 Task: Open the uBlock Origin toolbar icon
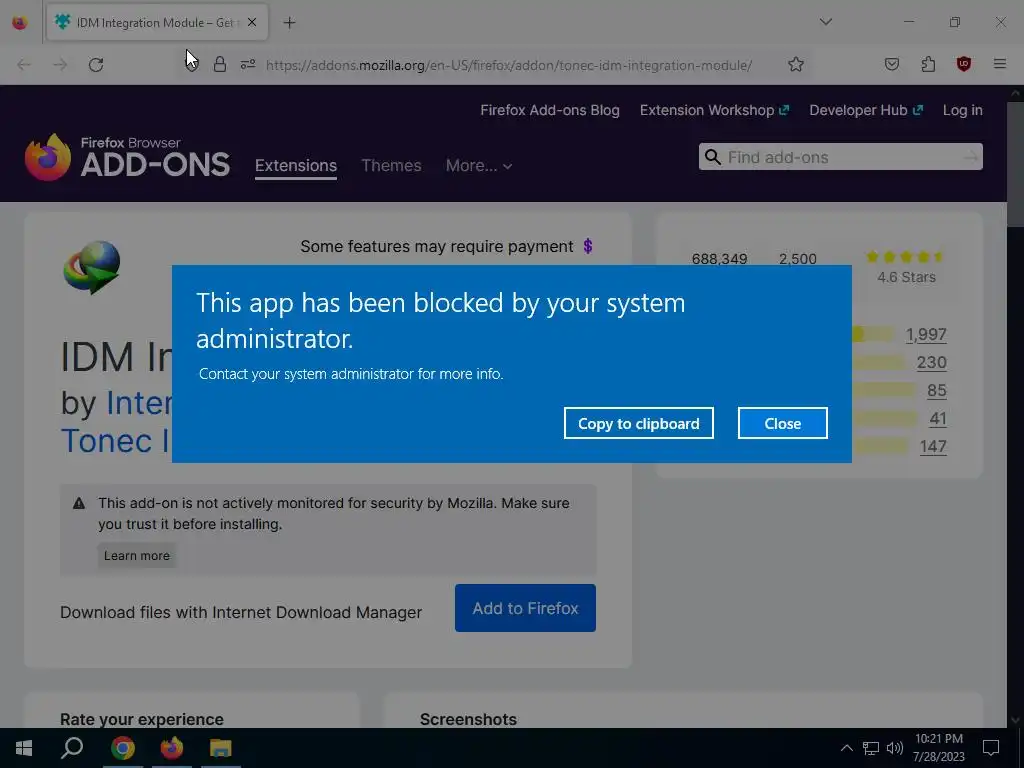pyautogui.click(x=964, y=65)
